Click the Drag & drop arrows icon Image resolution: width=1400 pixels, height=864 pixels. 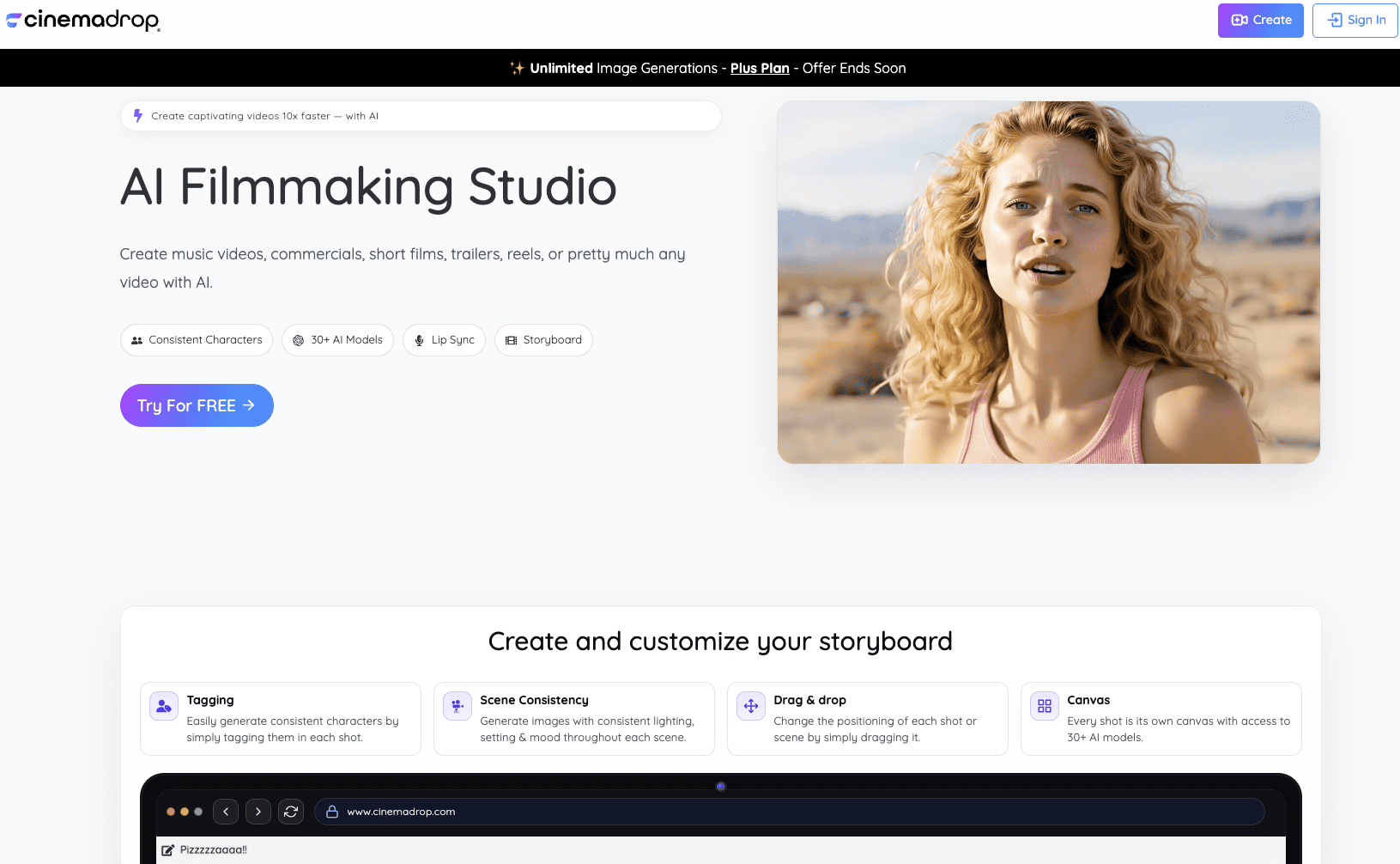[x=751, y=706]
